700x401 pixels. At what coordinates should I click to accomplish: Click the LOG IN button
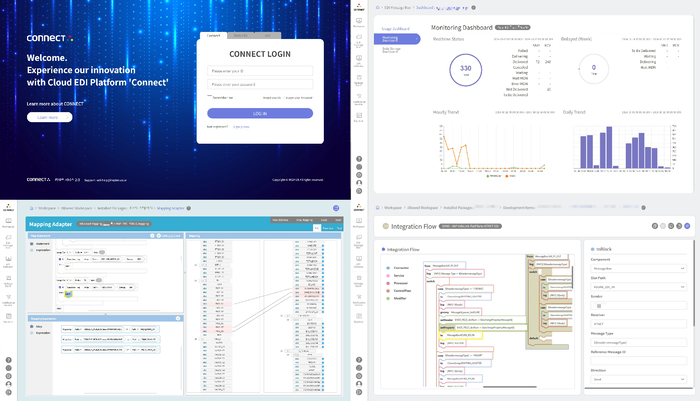point(260,113)
